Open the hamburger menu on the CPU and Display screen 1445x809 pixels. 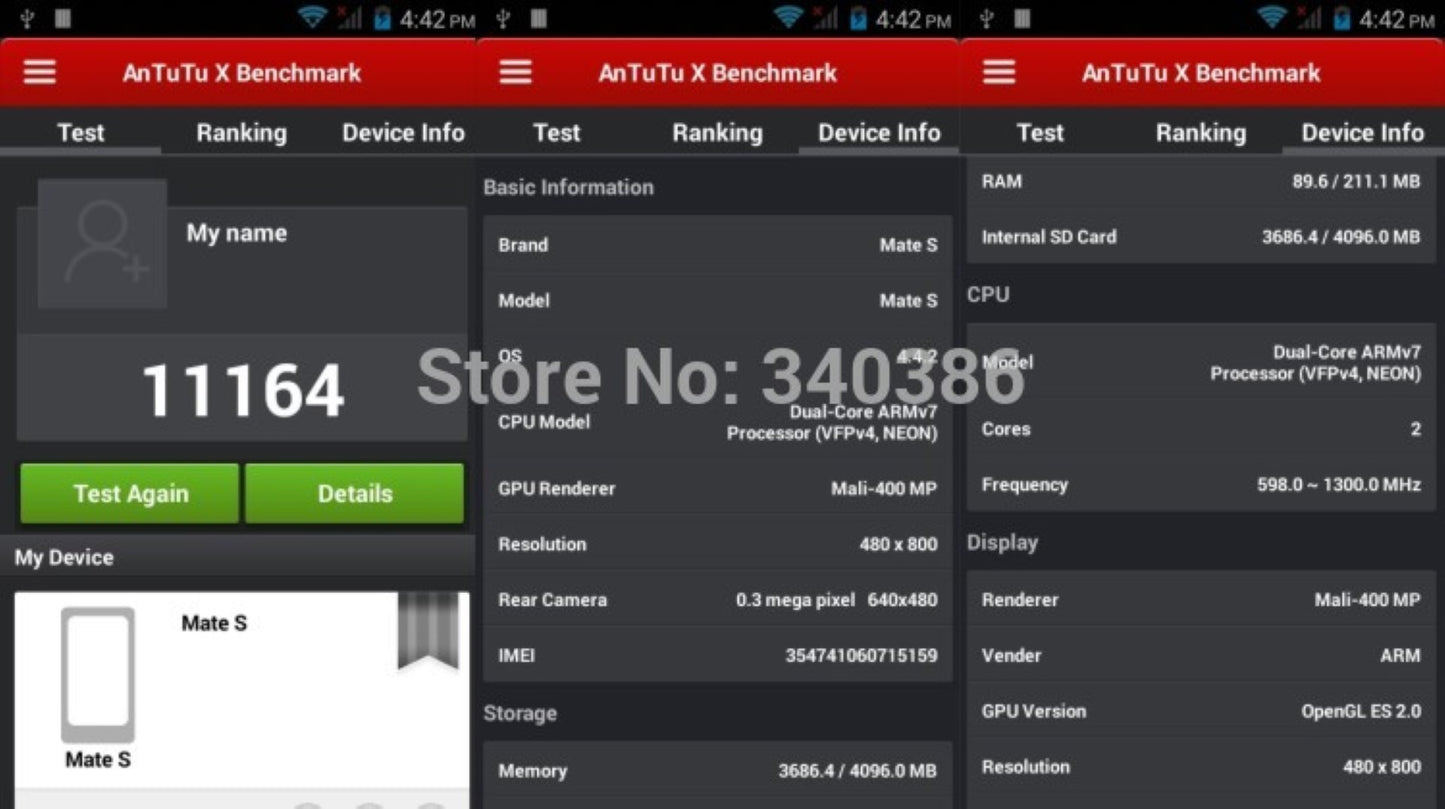[999, 72]
